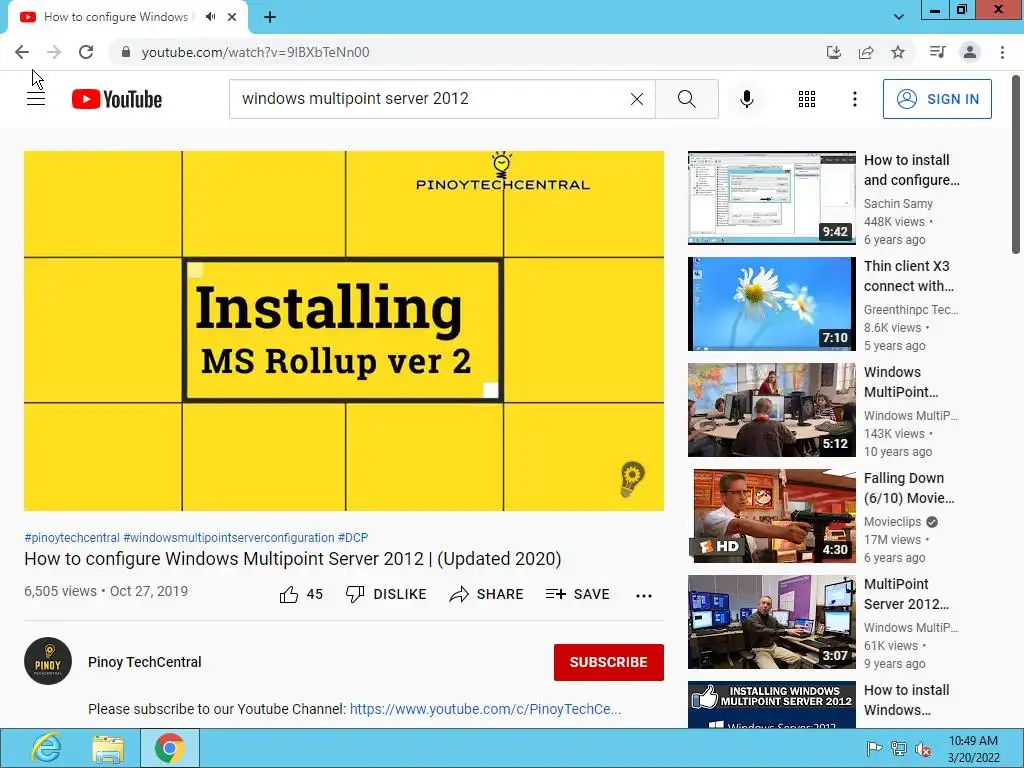Open network icon in system tray
1024x768 pixels.
[899, 748]
